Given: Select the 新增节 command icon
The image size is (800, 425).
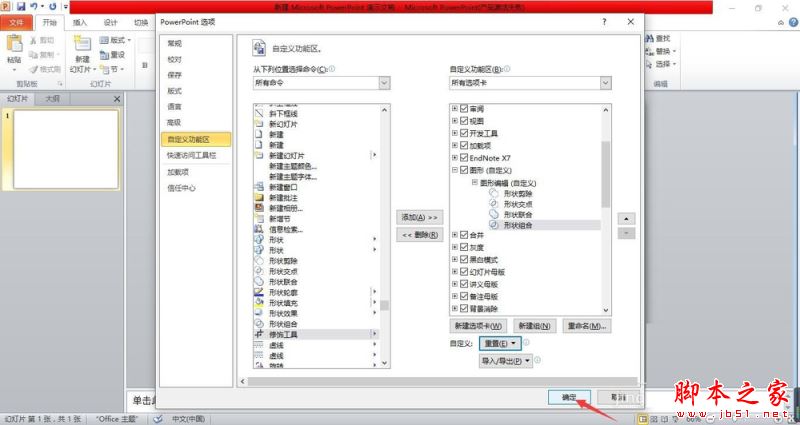Looking at the screenshot, I should pyautogui.click(x=259, y=218).
